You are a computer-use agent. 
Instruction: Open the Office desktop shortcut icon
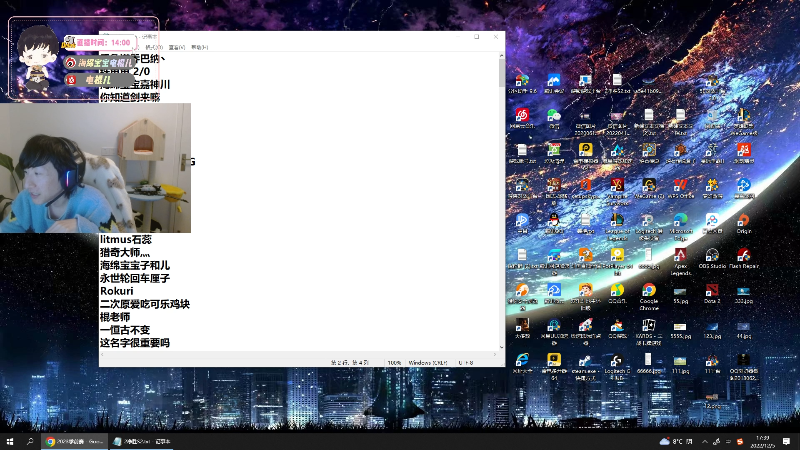(x=585, y=188)
